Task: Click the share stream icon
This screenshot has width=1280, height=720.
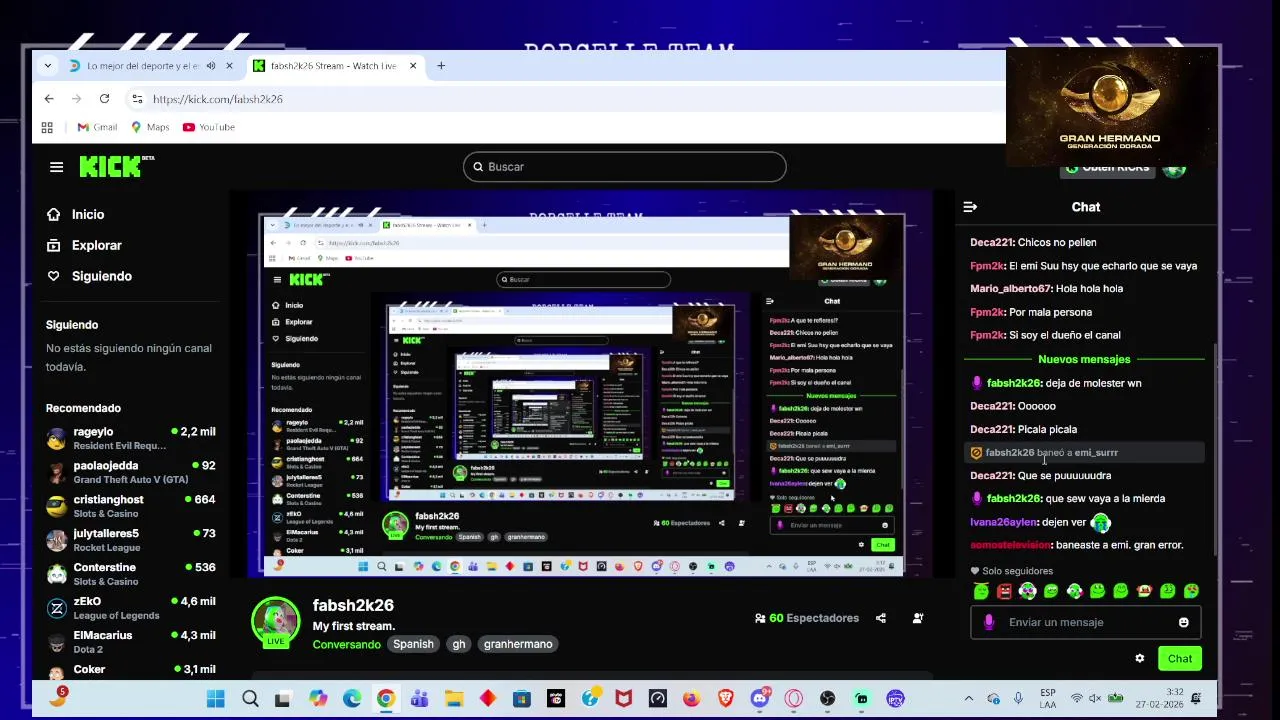Action: pyautogui.click(x=881, y=618)
